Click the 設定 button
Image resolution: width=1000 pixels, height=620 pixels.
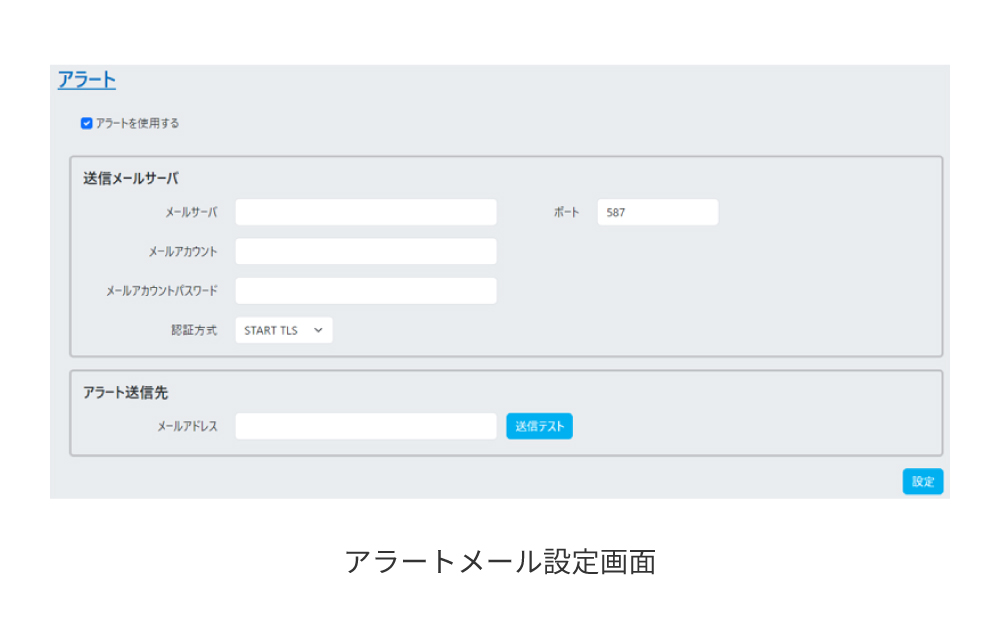[923, 482]
